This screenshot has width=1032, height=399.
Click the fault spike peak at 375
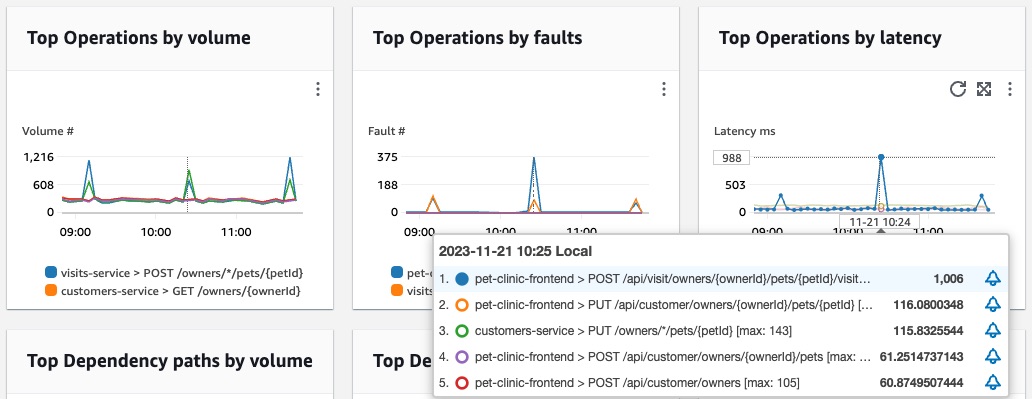(534, 159)
